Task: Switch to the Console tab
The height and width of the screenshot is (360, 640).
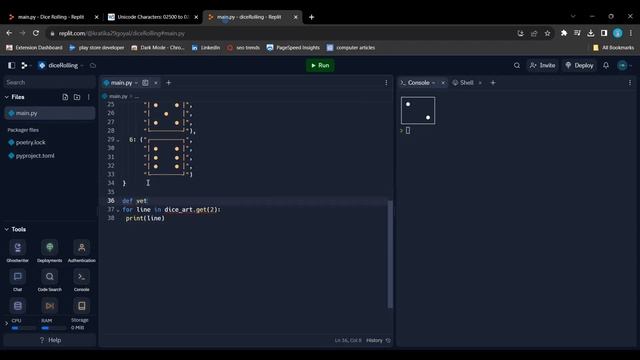Action: pyautogui.click(x=418, y=83)
